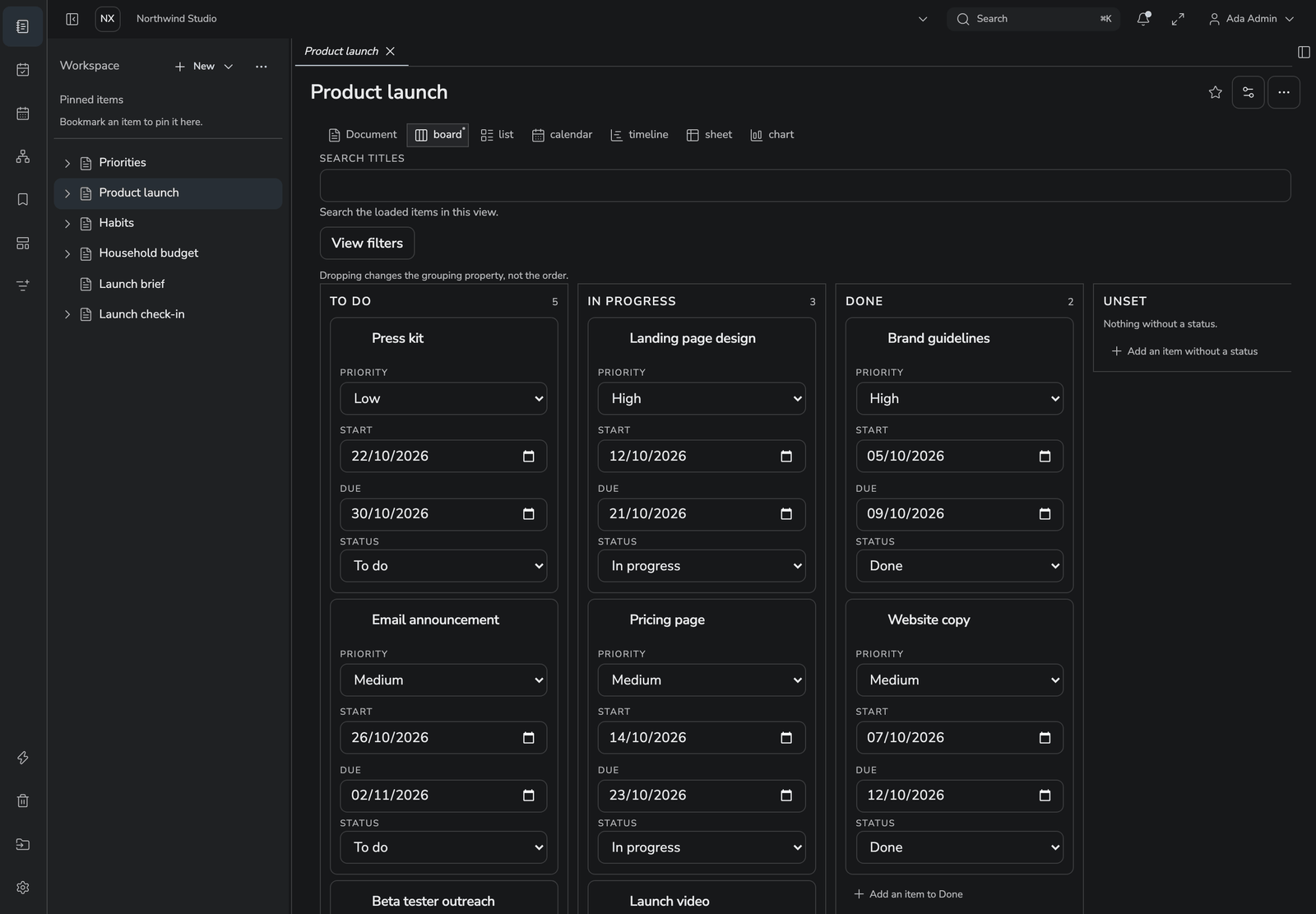1316x914 pixels.
Task: Open notifications bell
Action: (1143, 19)
